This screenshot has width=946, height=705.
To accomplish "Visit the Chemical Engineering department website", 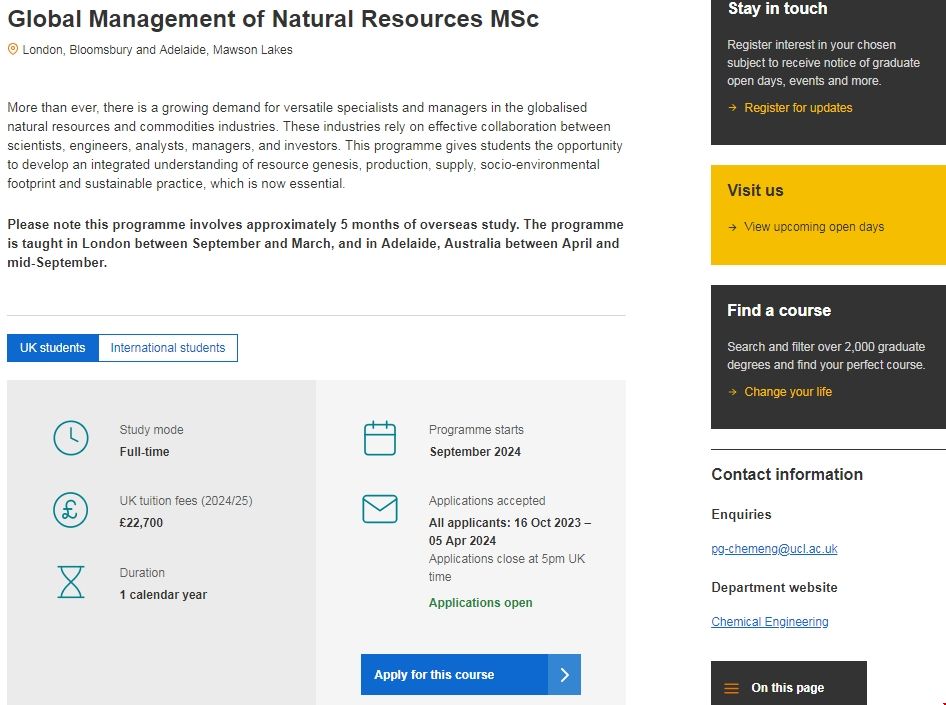I will [770, 622].
